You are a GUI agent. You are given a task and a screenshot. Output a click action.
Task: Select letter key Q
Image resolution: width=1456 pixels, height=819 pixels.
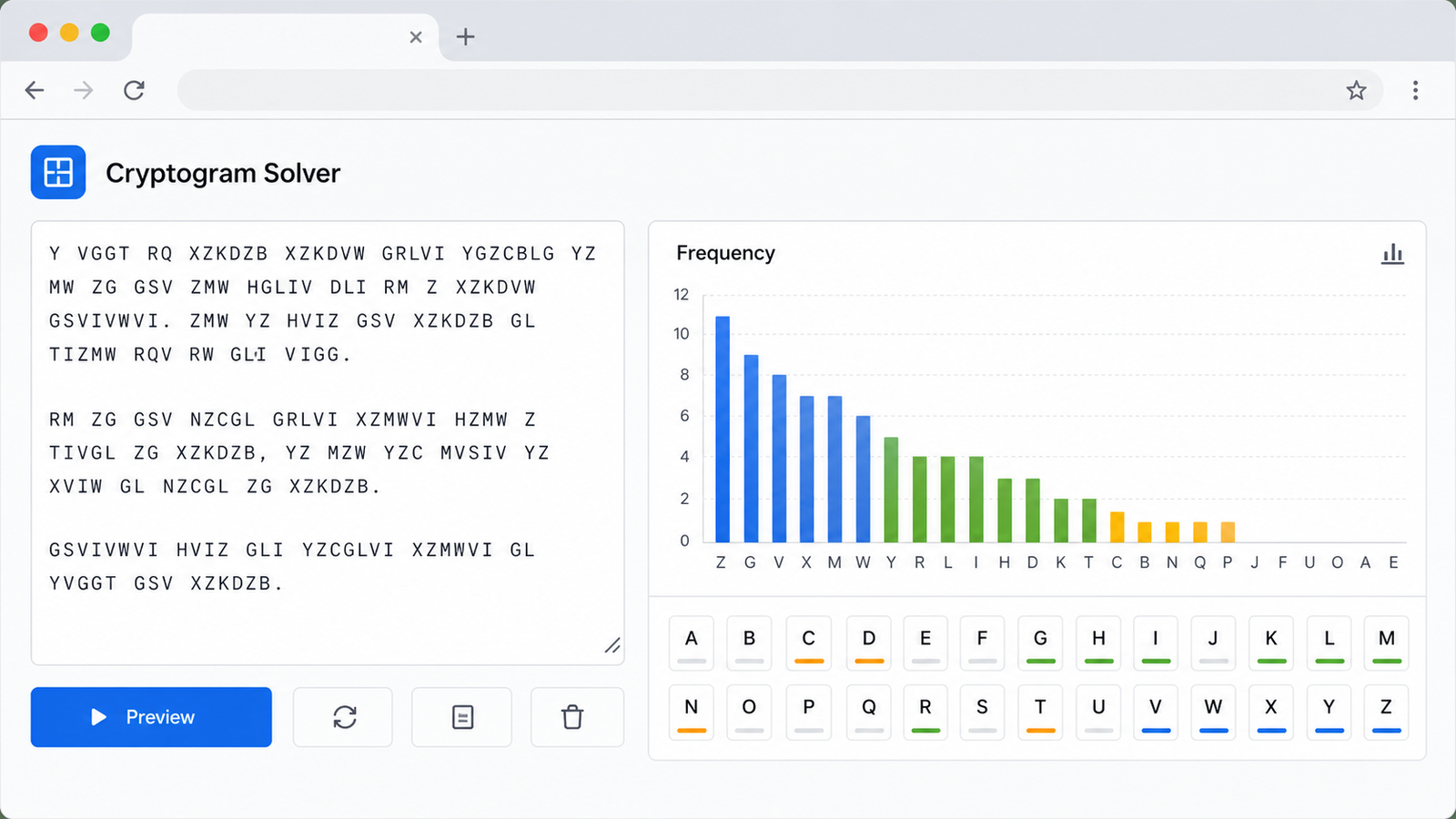869,712
